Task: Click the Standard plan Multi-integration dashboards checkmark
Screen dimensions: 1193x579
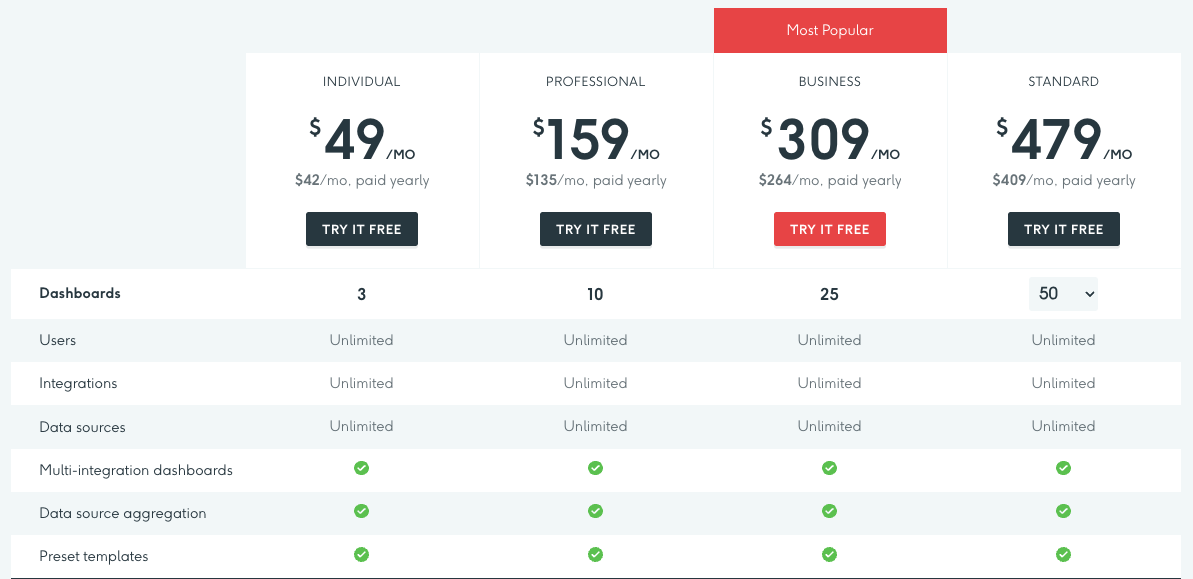Action: [x=1063, y=468]
